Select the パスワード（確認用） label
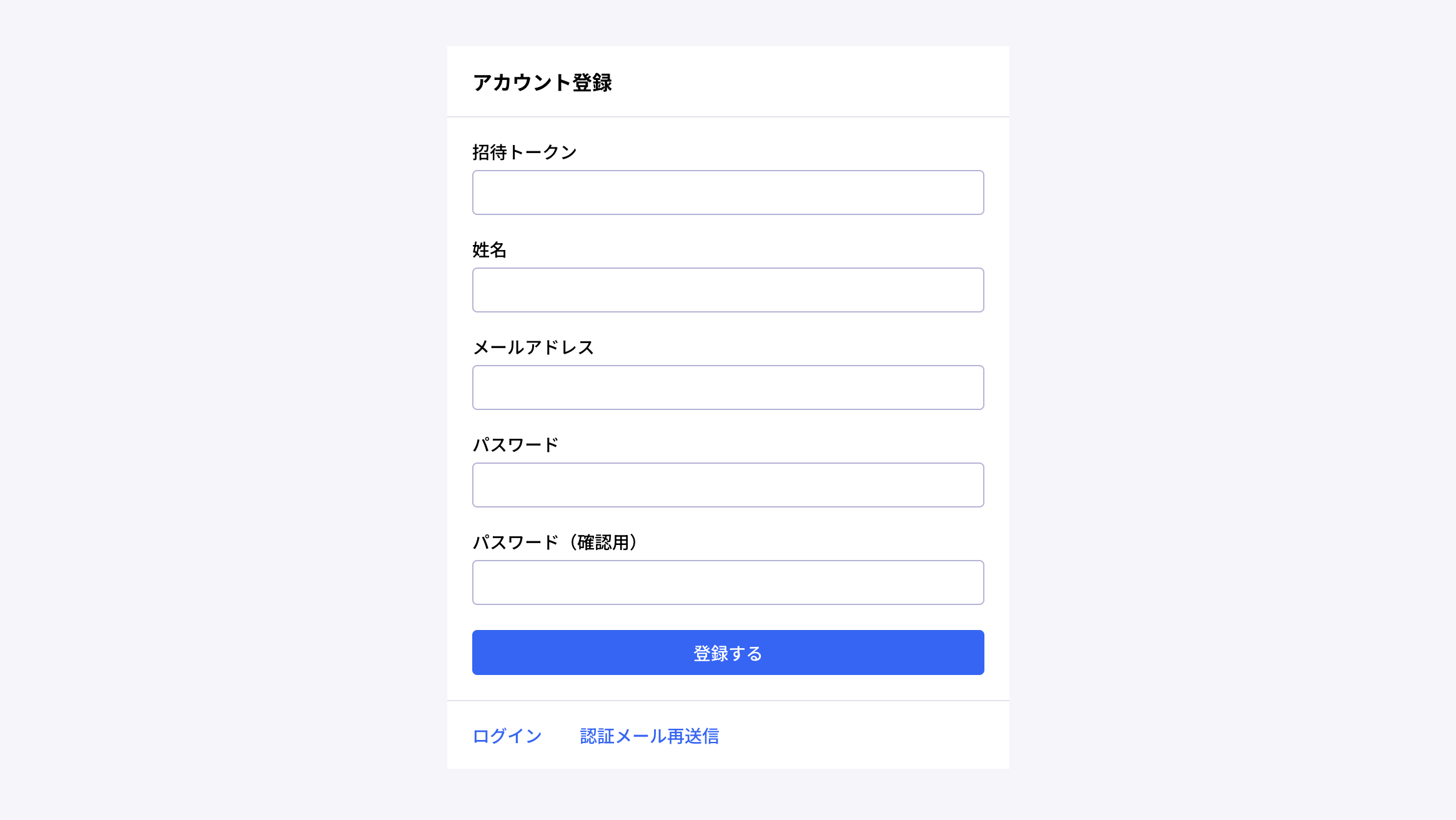The height and width of the screenshot is (820, 1456). click(555, 542)
